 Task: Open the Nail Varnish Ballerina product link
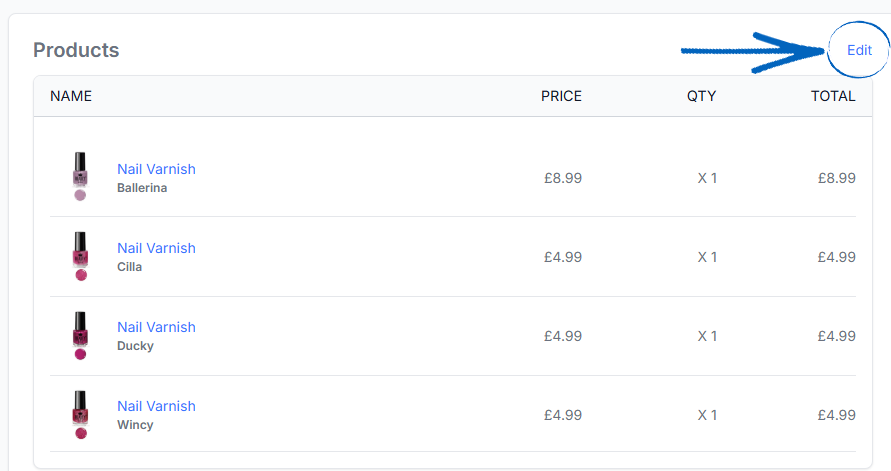[156, 169]
